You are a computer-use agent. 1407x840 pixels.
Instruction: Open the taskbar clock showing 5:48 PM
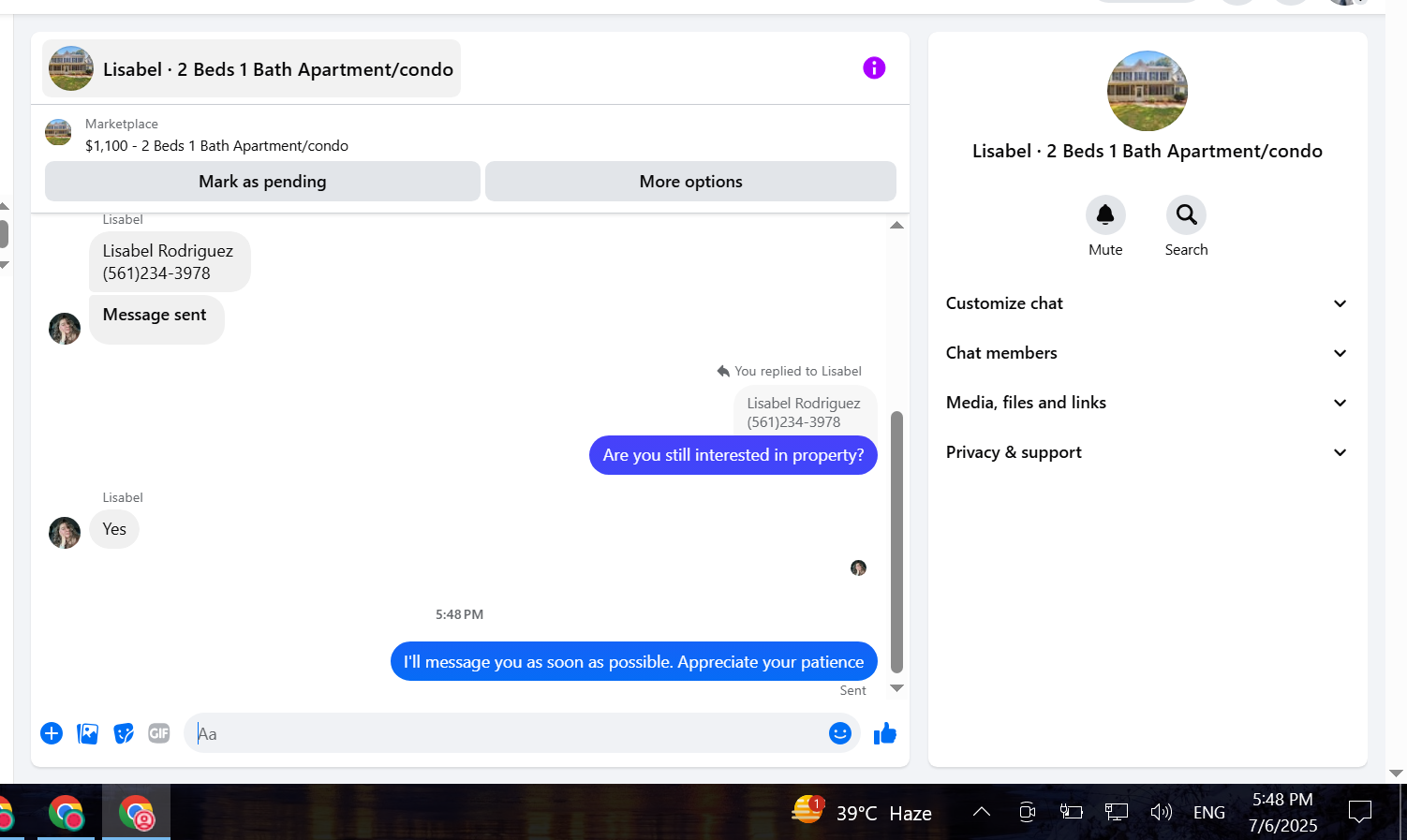coord(1282,812)
